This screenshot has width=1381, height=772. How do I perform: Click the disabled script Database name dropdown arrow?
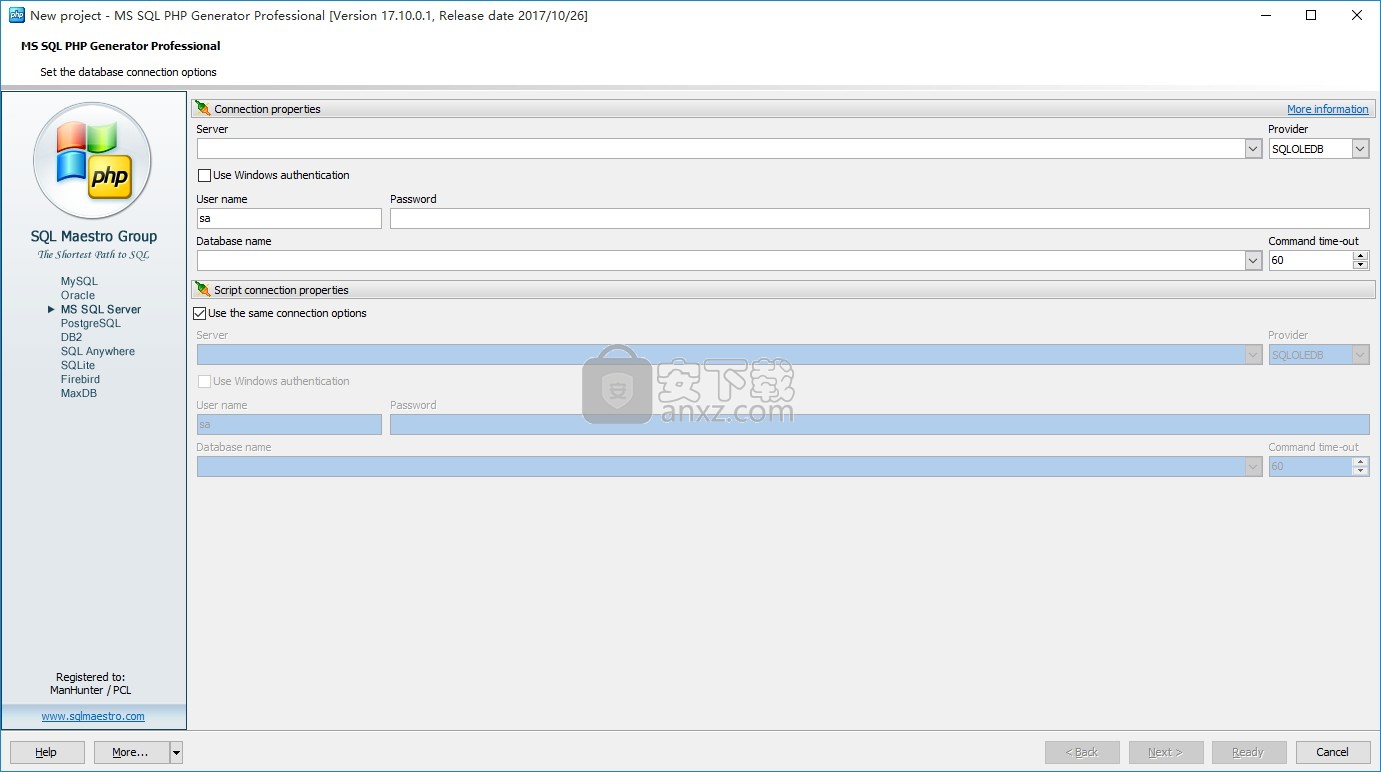click(x=1253, y=467)
